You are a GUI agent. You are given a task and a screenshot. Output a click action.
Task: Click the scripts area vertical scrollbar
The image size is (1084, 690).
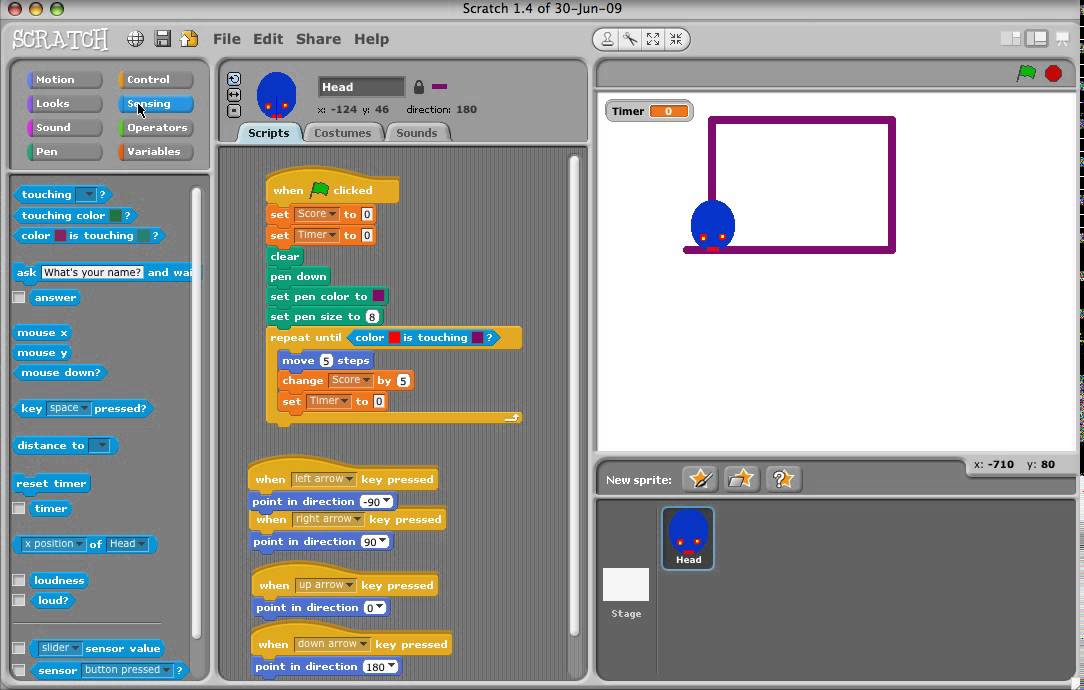tap(574, 395)
